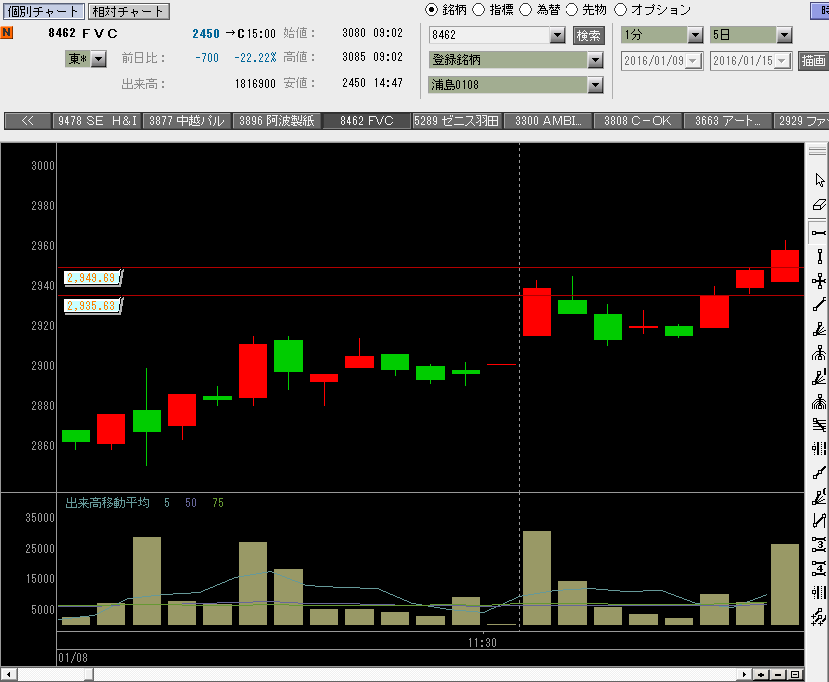Click the fit-all button on scrollbar
This screenshot has height=682, width=829.
pyautogui.click(x=795, y=675)
